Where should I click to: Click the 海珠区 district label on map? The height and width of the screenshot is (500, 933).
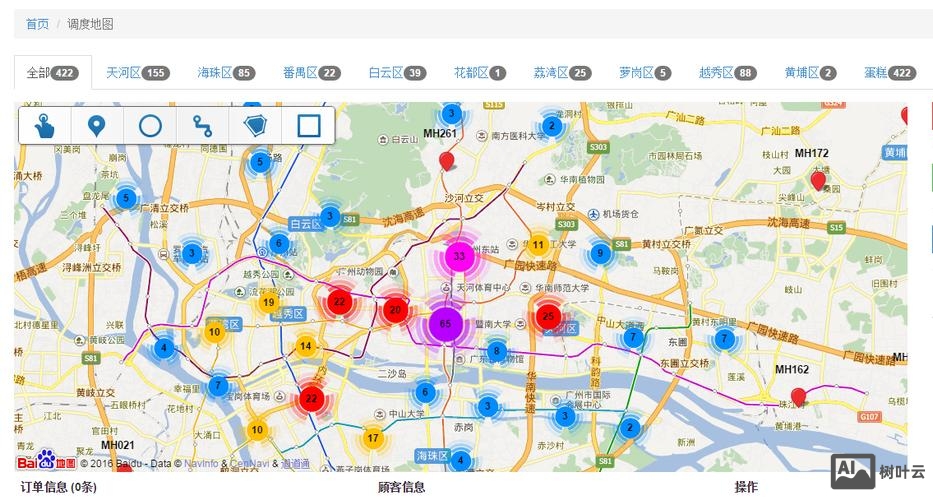(x=432, y=456)
